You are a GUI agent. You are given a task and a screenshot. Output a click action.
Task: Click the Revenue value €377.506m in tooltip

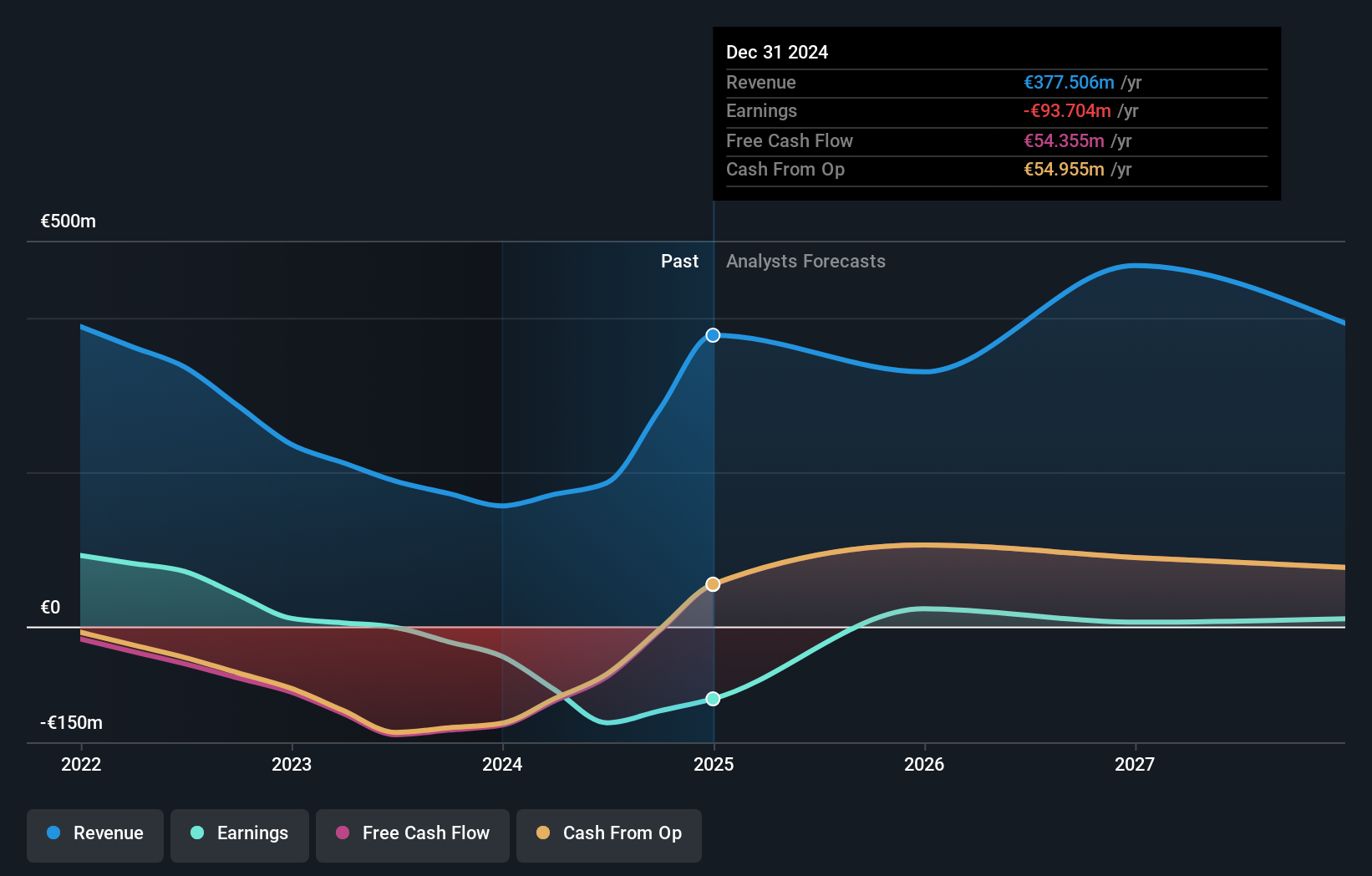(1069, 82)
